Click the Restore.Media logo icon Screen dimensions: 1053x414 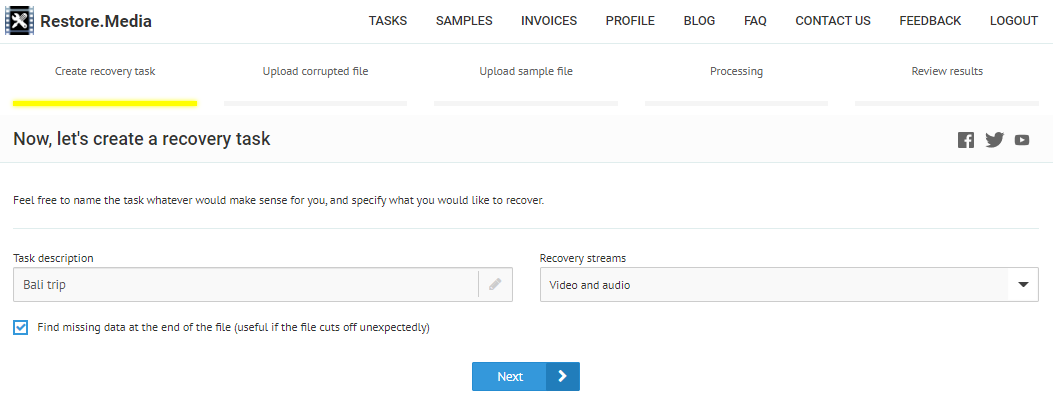[x=20, y=20]
